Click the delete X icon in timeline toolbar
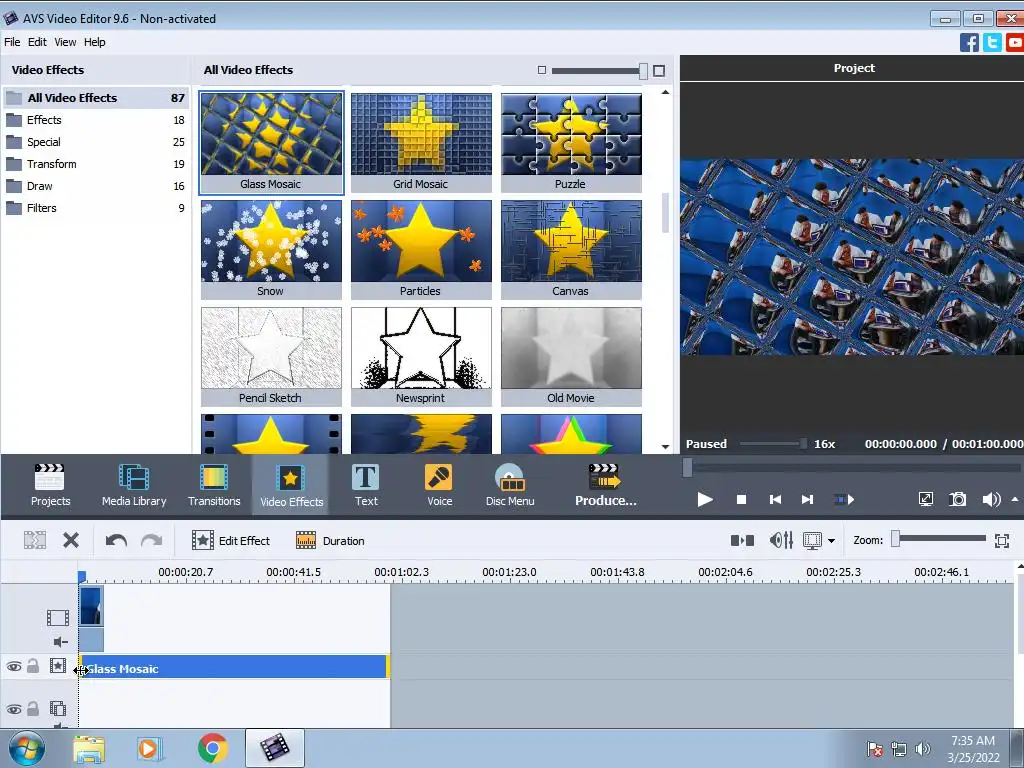The image size is (1024, 768). tap(71, 540)
